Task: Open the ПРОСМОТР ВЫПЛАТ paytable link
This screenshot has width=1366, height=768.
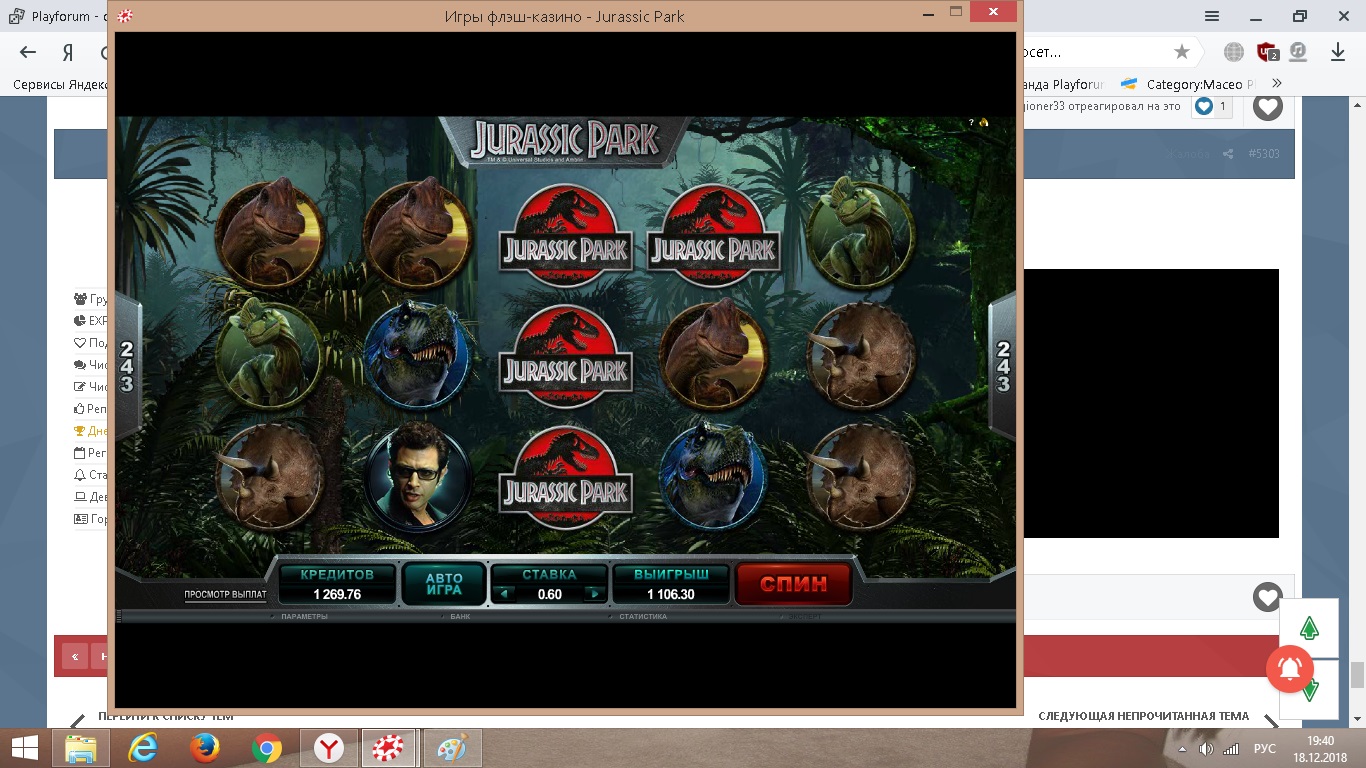Action: pos(225,595)
